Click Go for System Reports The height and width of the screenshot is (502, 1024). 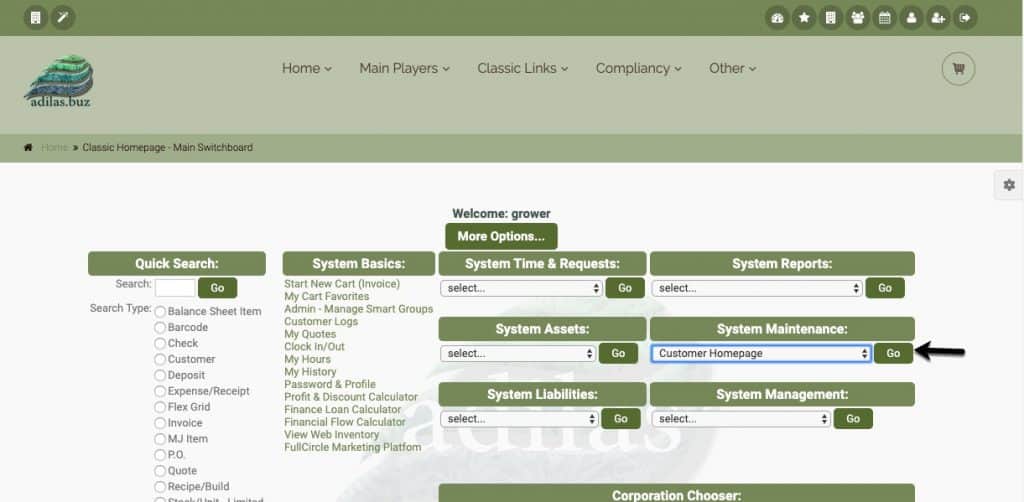click(x=885, y=288)
